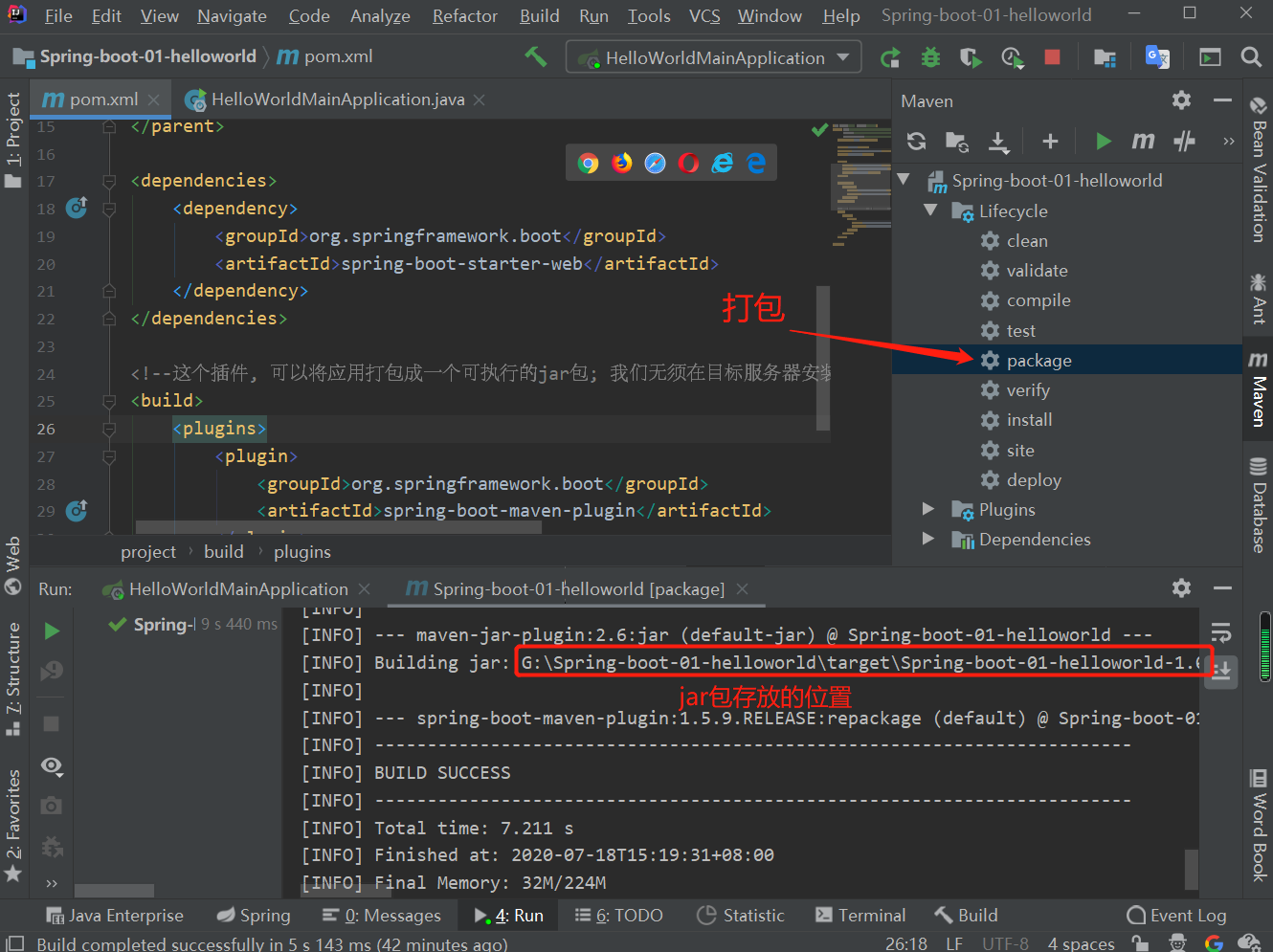Image resolution: width=1273 pixels, height=952 pixels.
Task: Open Search Everywhere magnifier icon
Action: coord(1251,57)
